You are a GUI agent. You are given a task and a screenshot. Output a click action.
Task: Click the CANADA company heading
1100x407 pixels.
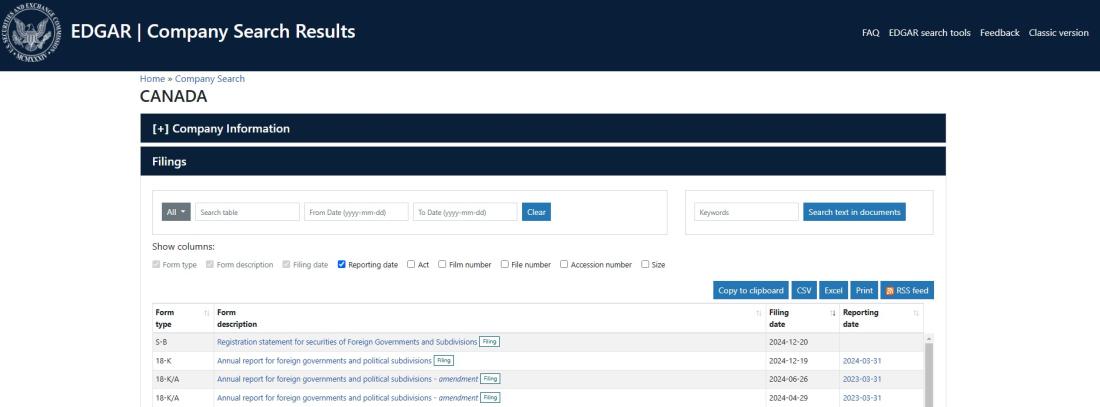coord(173,97)
